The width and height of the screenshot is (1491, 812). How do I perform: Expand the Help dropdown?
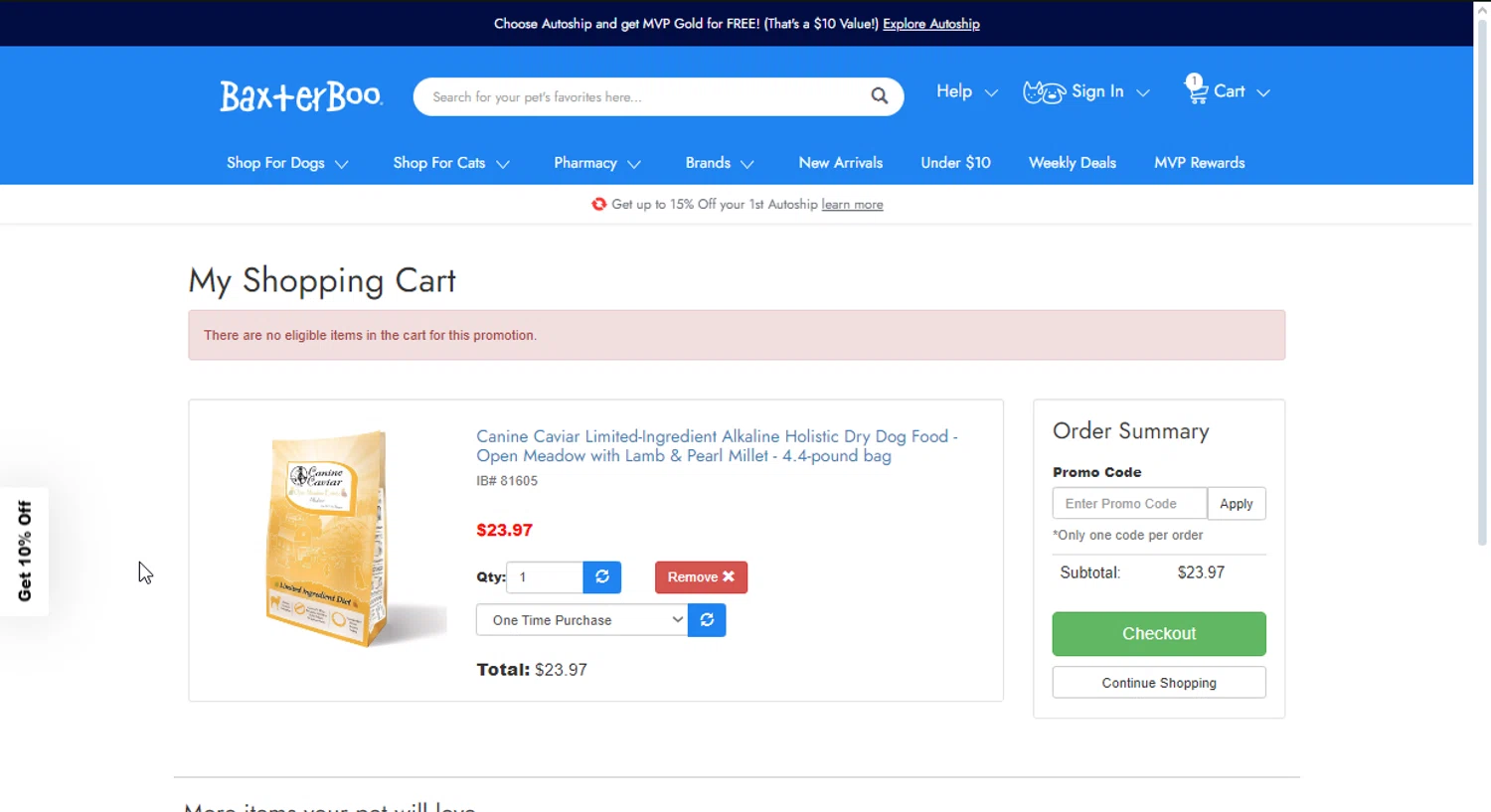(965, 91)
